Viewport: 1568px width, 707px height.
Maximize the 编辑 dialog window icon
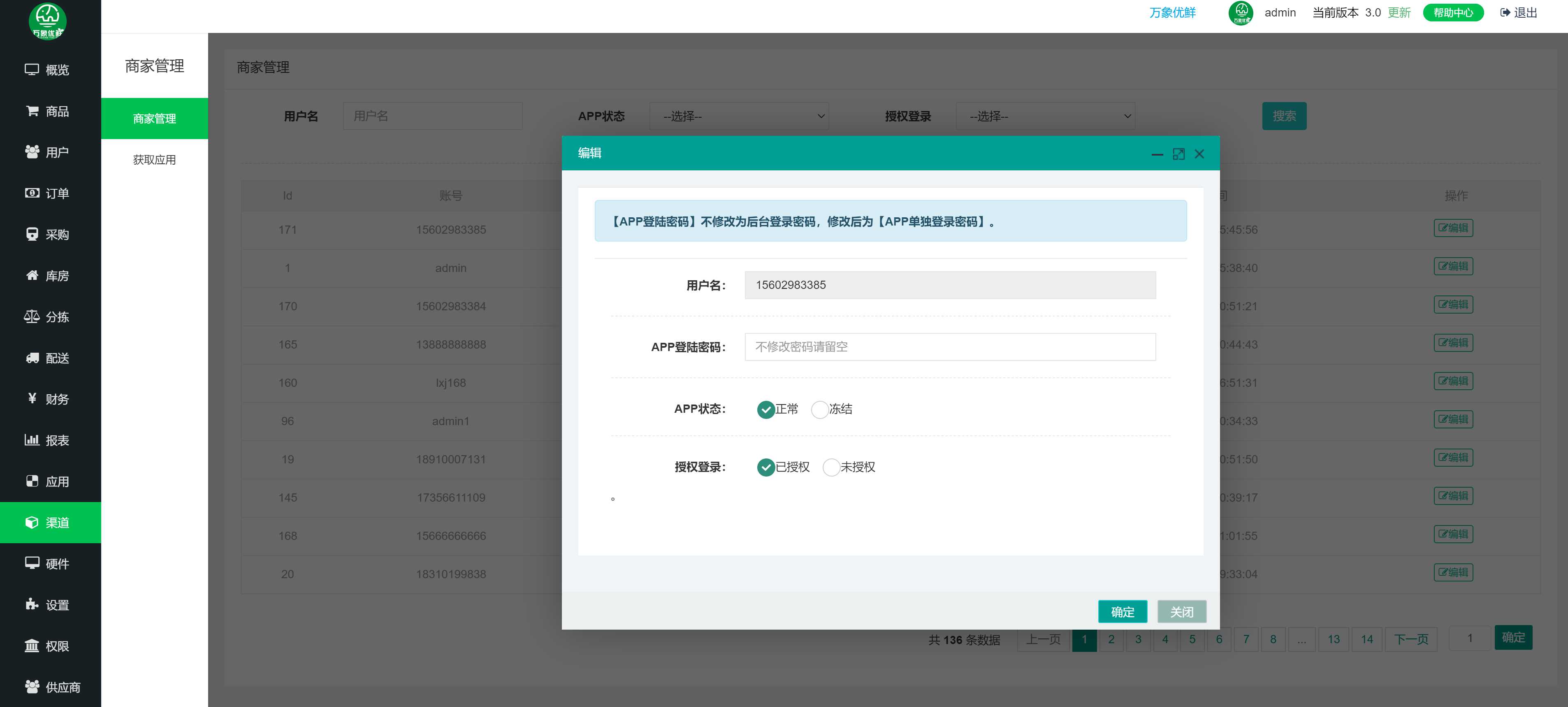click(x=1178, y=154)
